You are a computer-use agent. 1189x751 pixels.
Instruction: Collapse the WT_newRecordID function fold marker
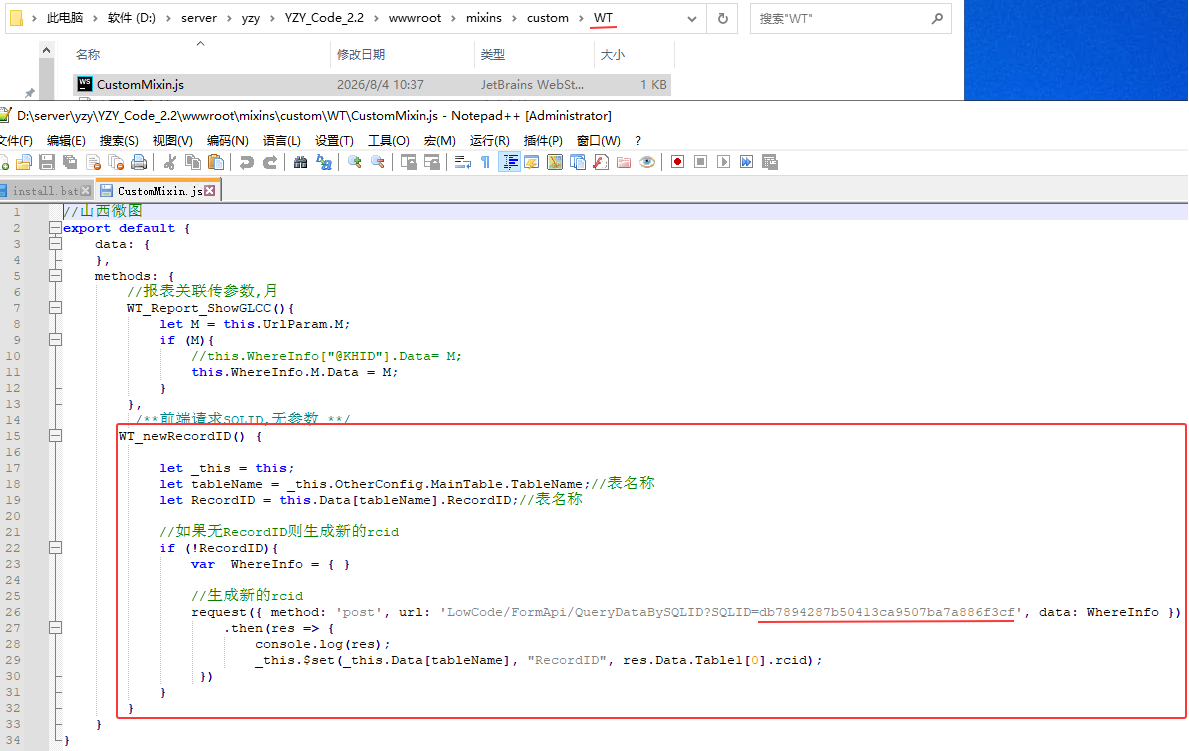[x=55, y=435]
